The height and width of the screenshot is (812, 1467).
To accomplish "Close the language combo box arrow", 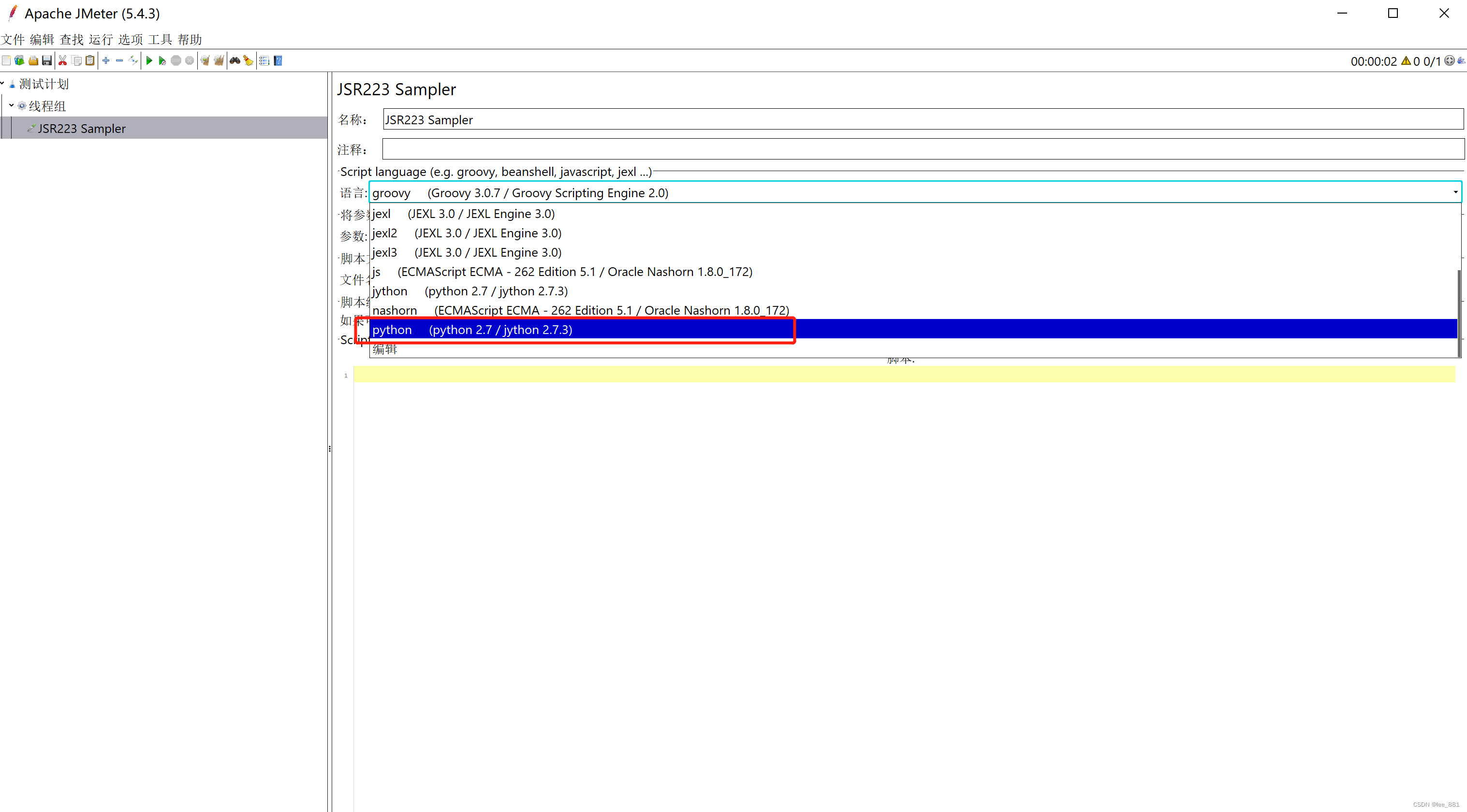I will pos(1455,192).
